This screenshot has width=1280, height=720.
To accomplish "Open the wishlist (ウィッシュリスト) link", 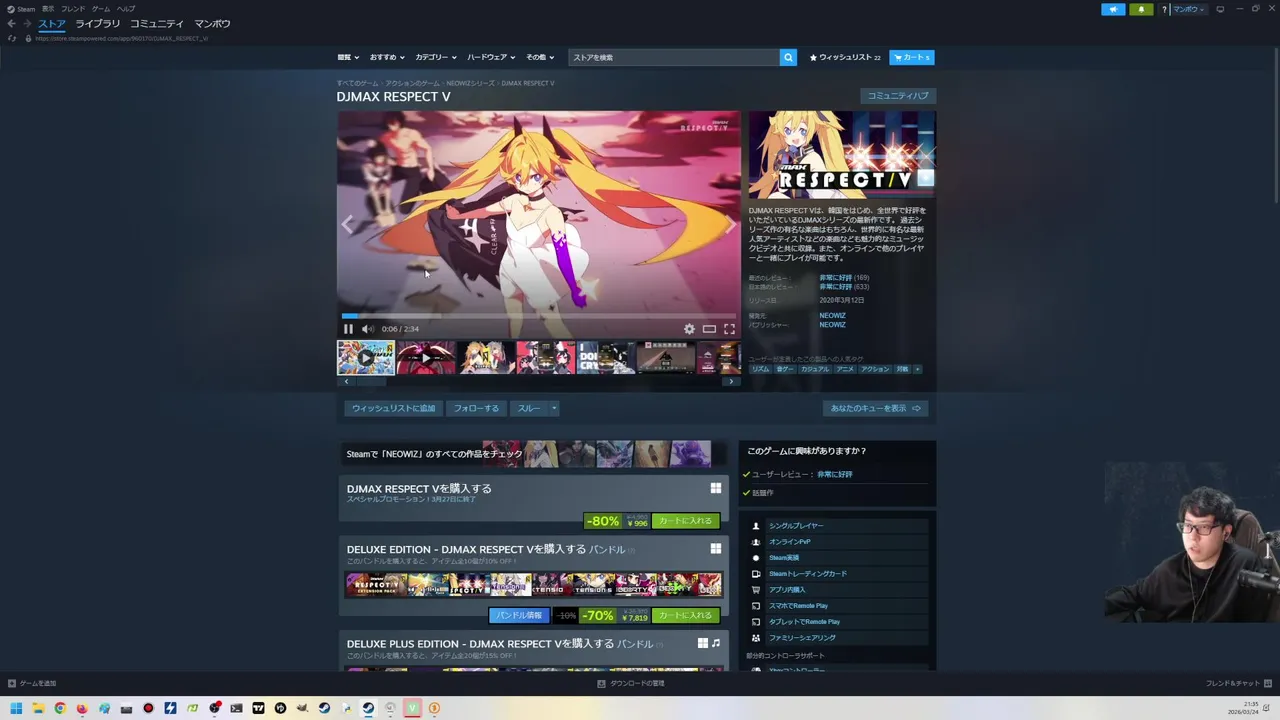I will 845,57.
